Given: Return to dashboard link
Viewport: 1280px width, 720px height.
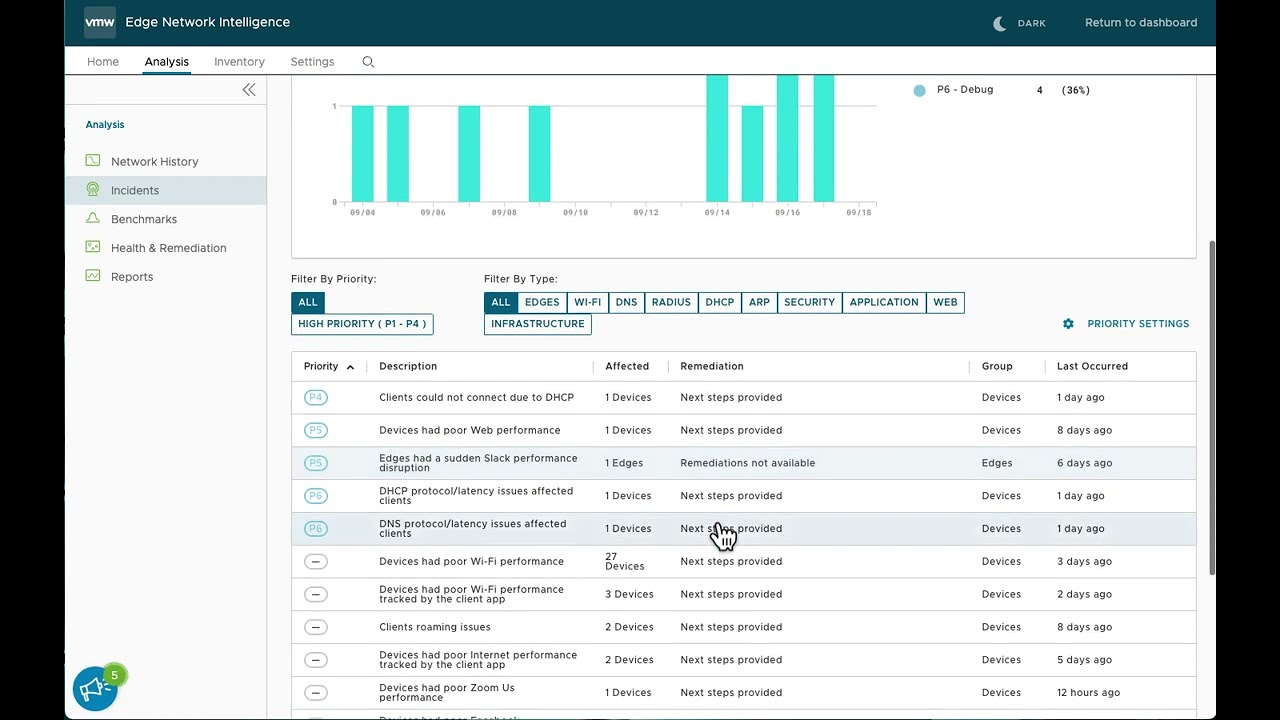Looking at the screenshot, I should pos(1140,23).
